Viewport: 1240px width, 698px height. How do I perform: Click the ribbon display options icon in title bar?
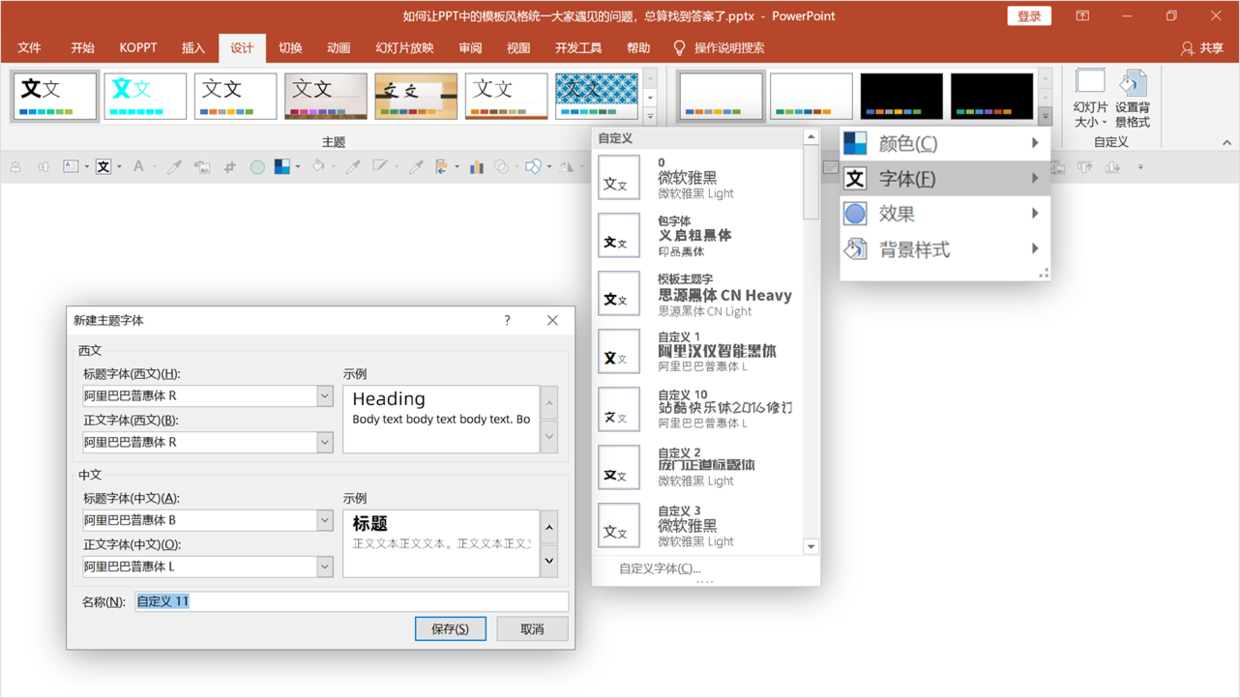pos(1083,16)
